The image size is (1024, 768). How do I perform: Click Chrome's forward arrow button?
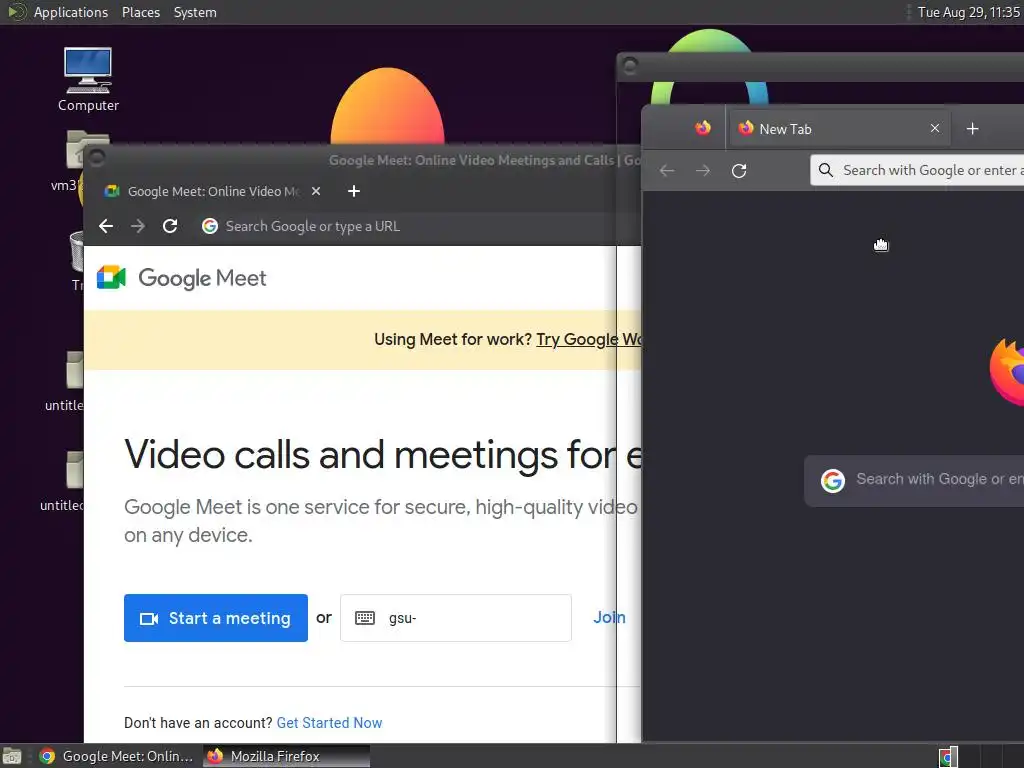(x=138, y=226)
